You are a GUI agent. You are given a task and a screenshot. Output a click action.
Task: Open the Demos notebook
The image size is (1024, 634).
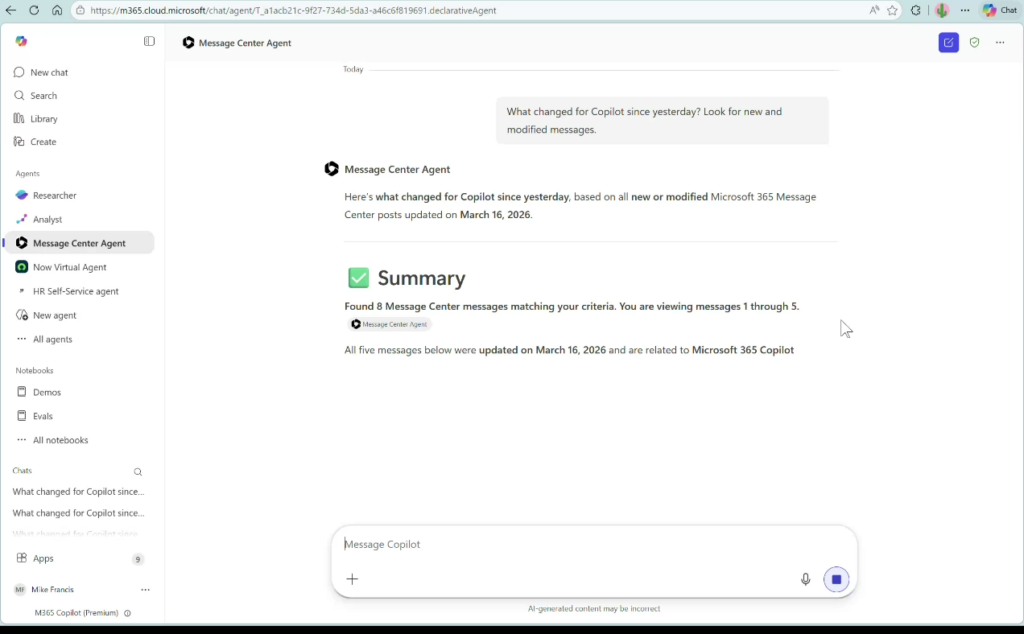(x=46, y=392)
